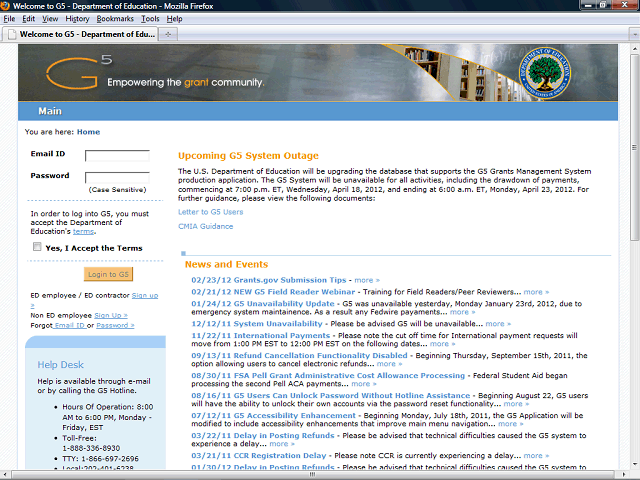Open CCR Registration Delay news item
The height and width of the screenshot is (480, 640).
[x=259, y=456]
